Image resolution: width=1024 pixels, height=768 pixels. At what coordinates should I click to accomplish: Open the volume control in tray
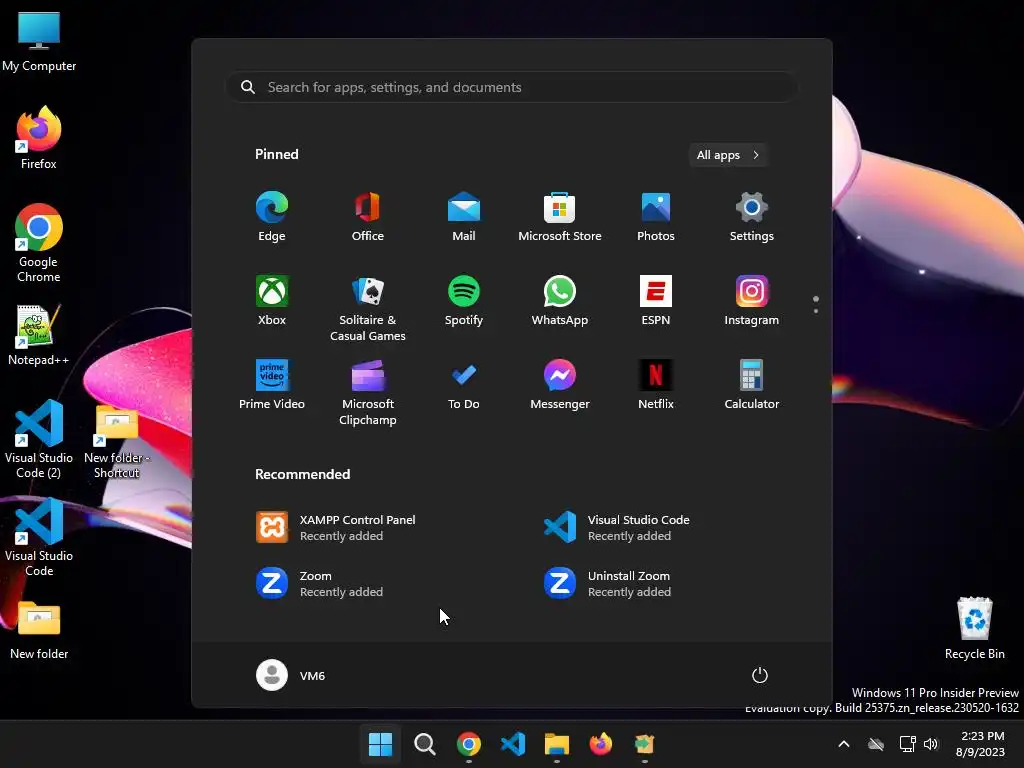point(931,744)
